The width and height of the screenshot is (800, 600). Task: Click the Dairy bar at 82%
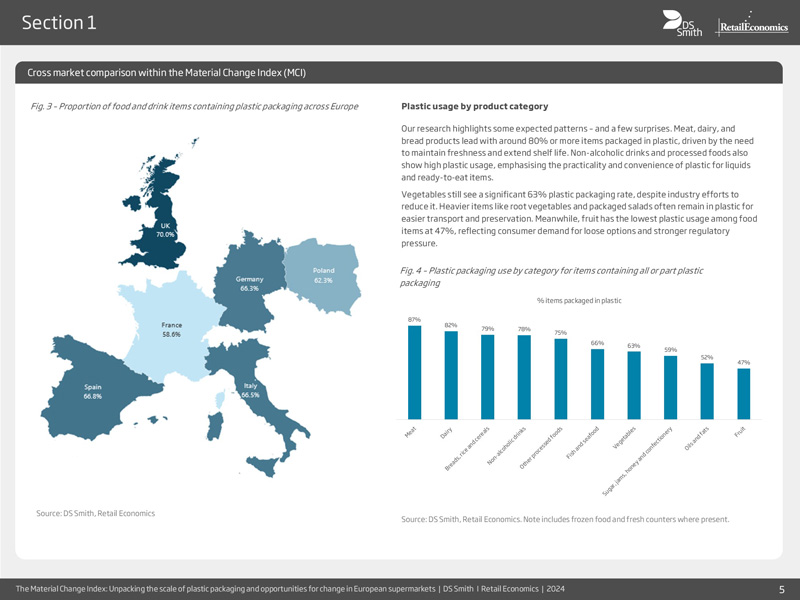tap(451, 375)
